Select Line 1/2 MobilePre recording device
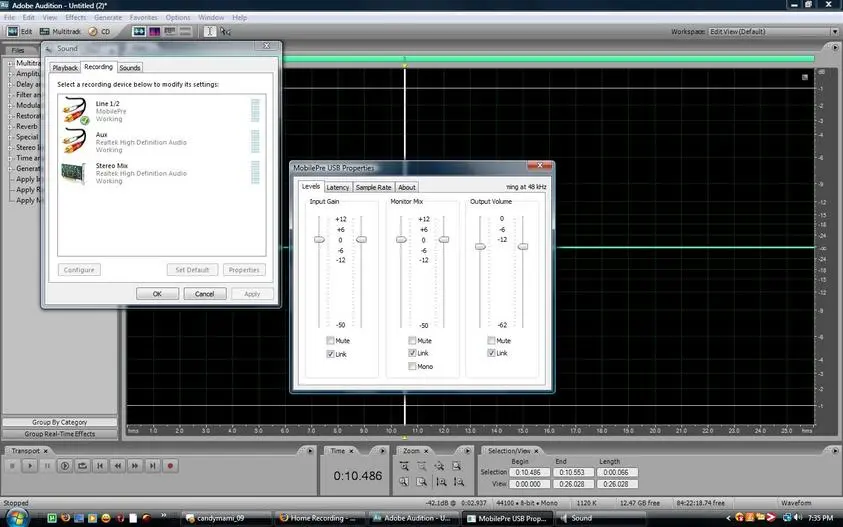 (x=161, y=110)
